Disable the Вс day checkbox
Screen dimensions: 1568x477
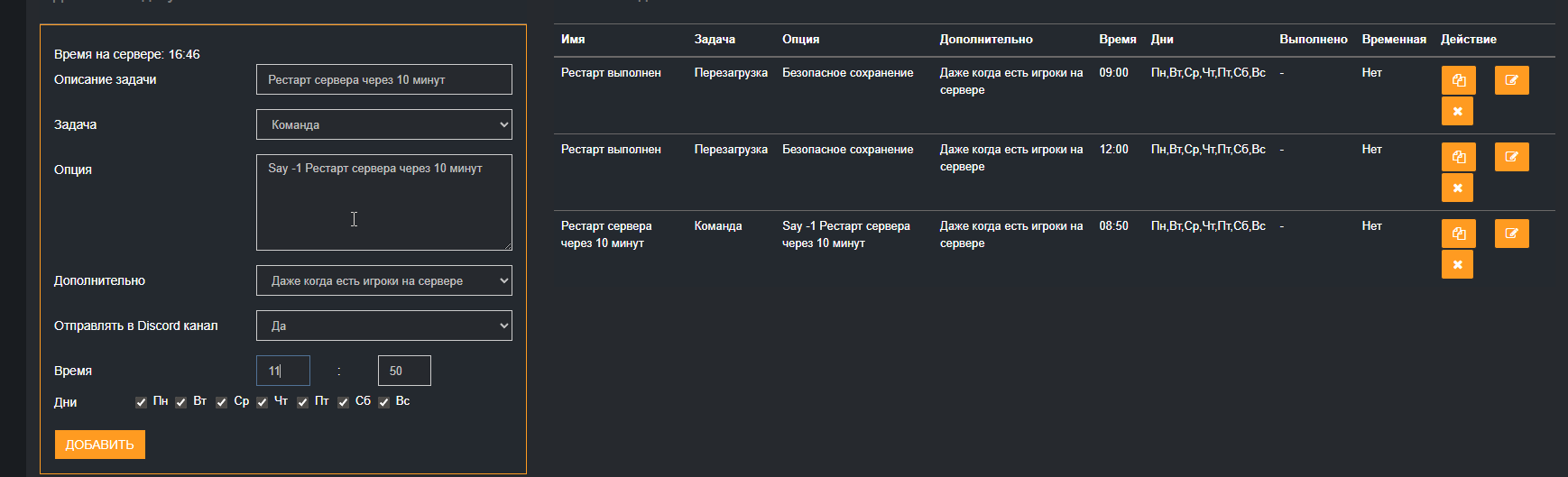(x=383, y=402)
